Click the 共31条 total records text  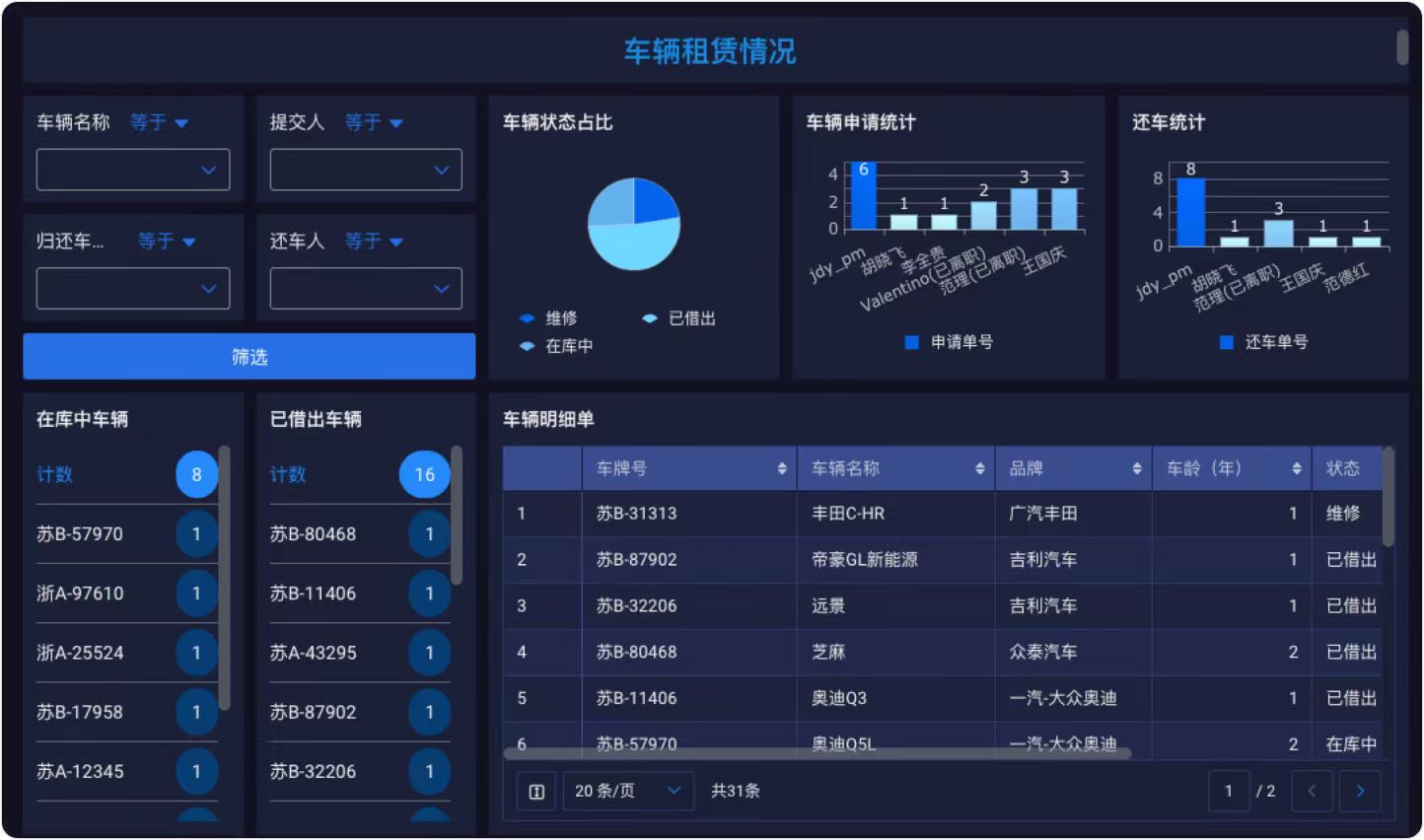(736, 791)
